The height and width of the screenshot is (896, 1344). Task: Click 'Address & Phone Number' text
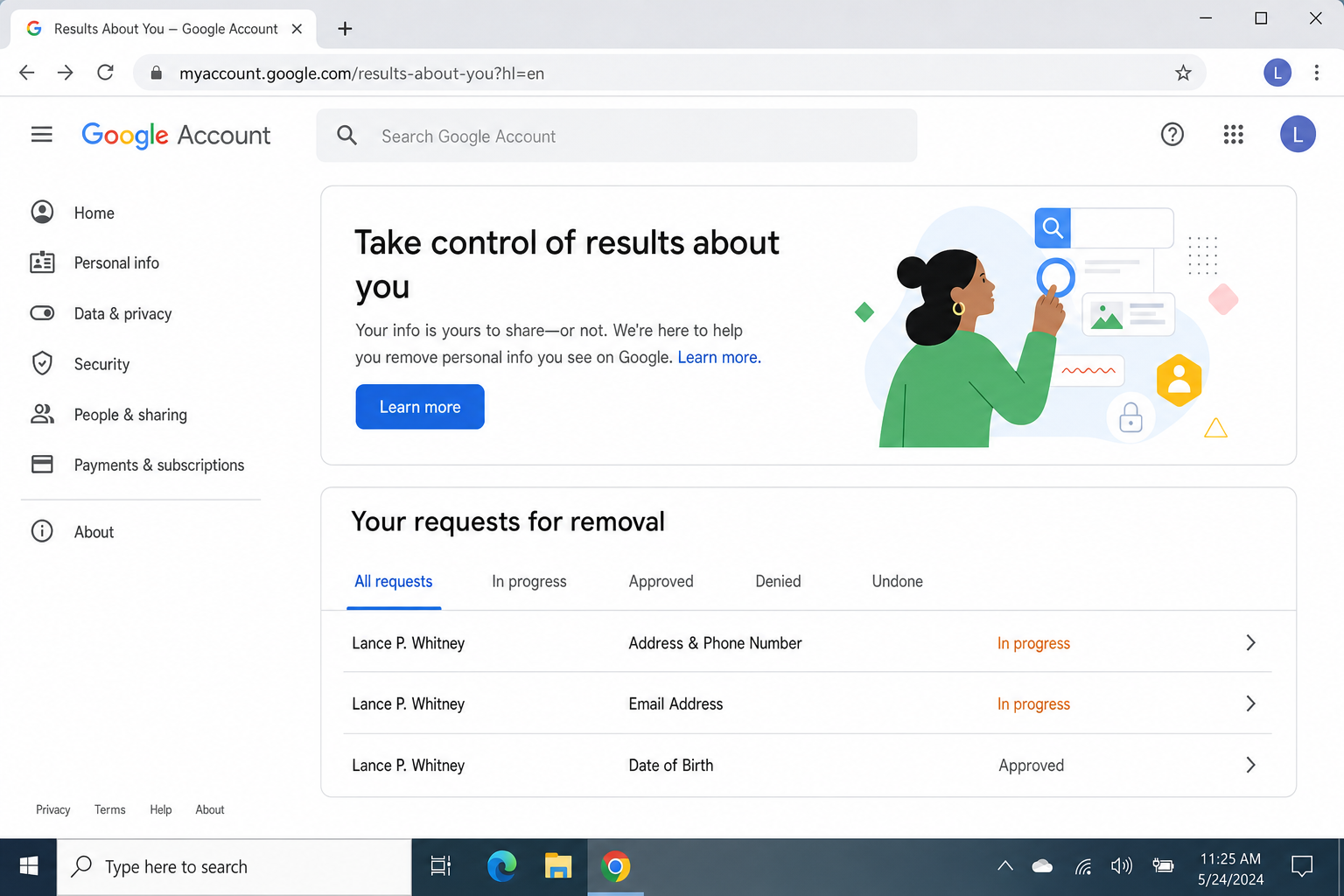(x=715, y=643)
